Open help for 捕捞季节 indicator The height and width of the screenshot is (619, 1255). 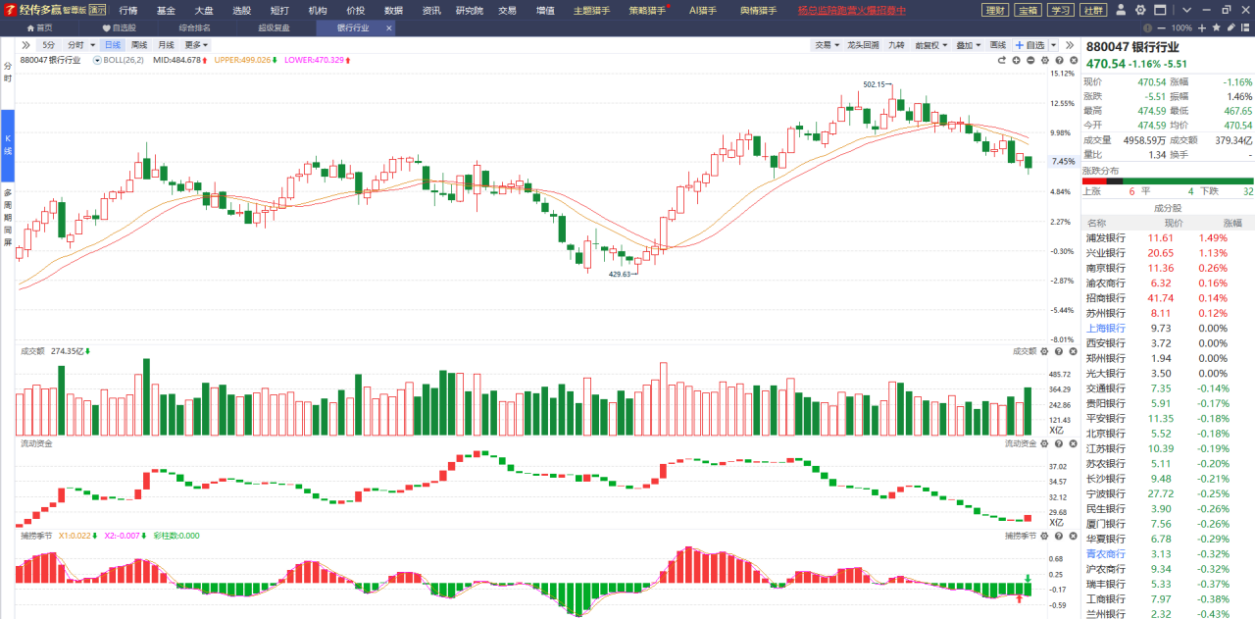point(1058,536)
